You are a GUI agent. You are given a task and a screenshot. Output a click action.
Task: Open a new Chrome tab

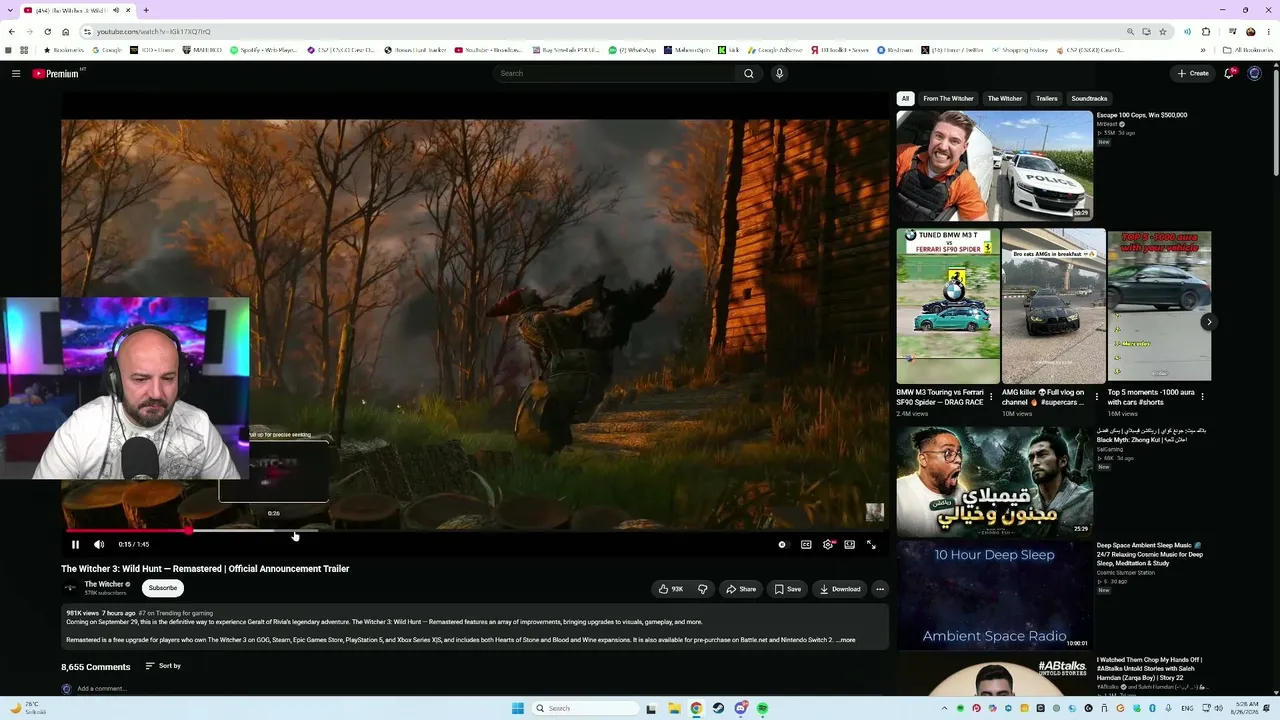pyautogui.click(x=146, y=10)
